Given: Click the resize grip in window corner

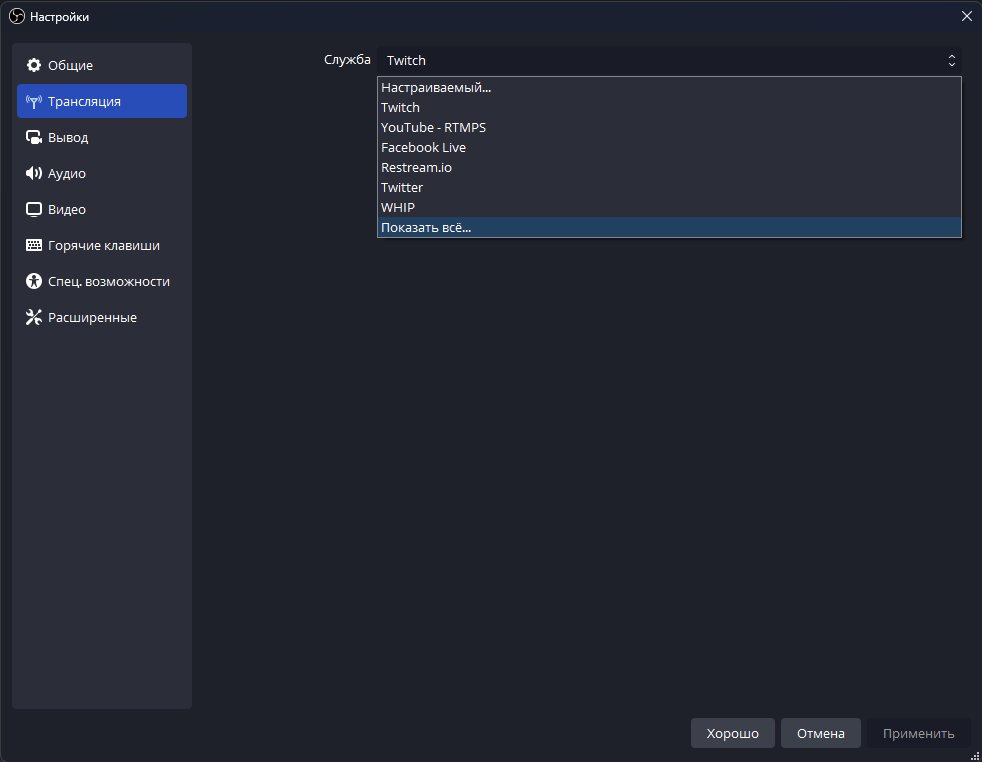Looking at the screenshot, I should pos(974,756).
